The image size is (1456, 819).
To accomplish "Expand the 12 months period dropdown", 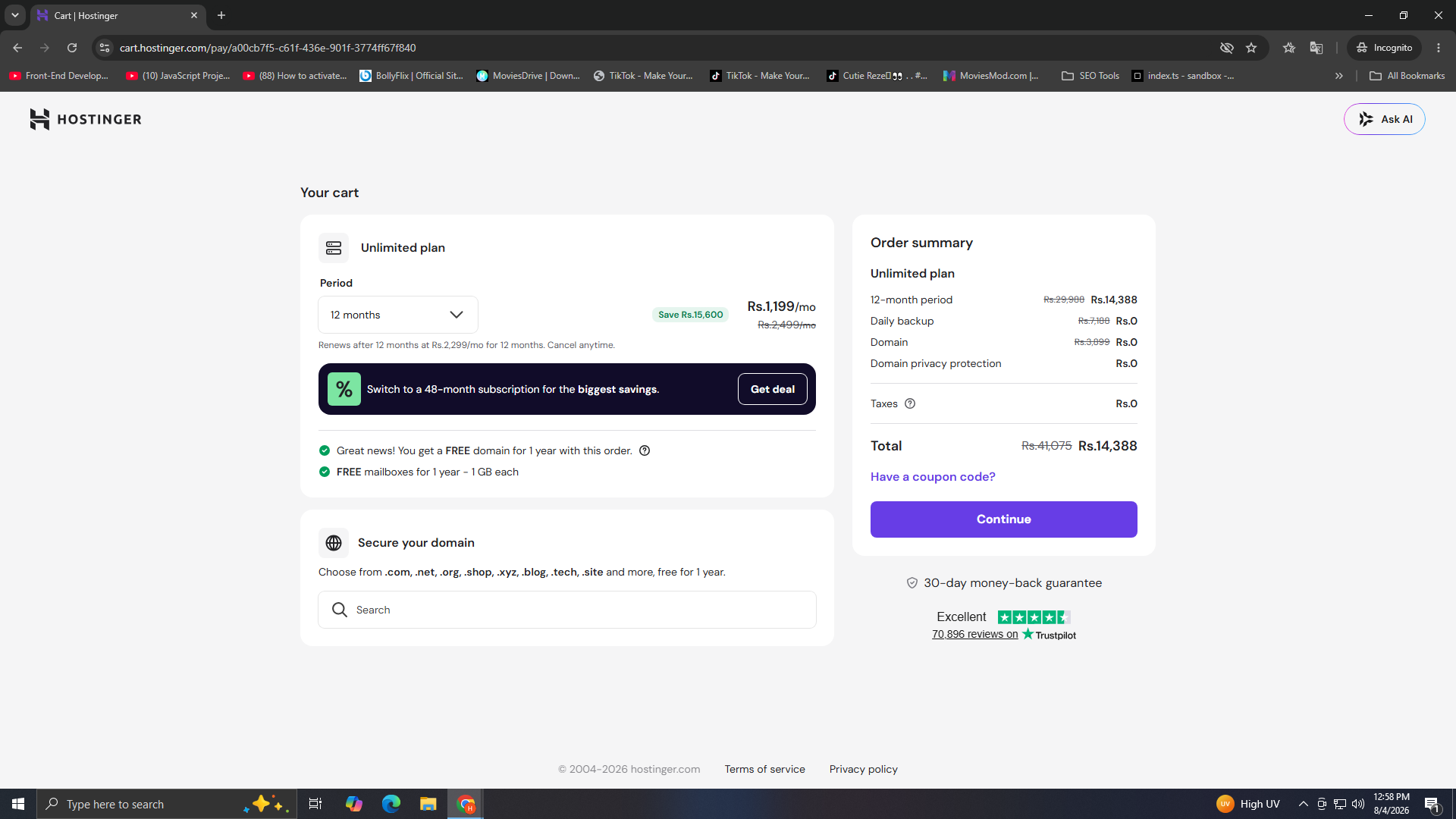I will coord(398,315).
